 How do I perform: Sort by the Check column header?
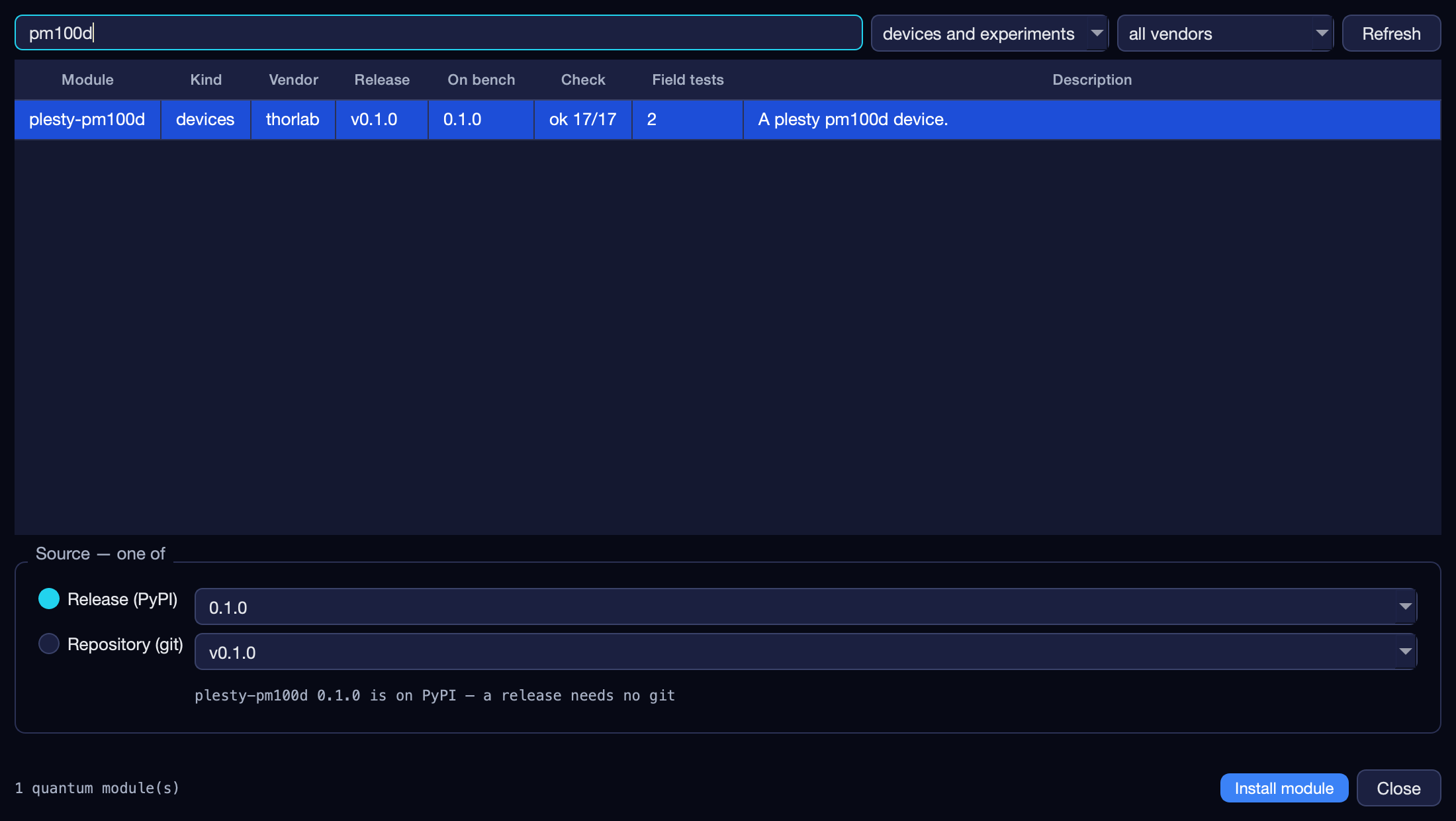point(583,79)
